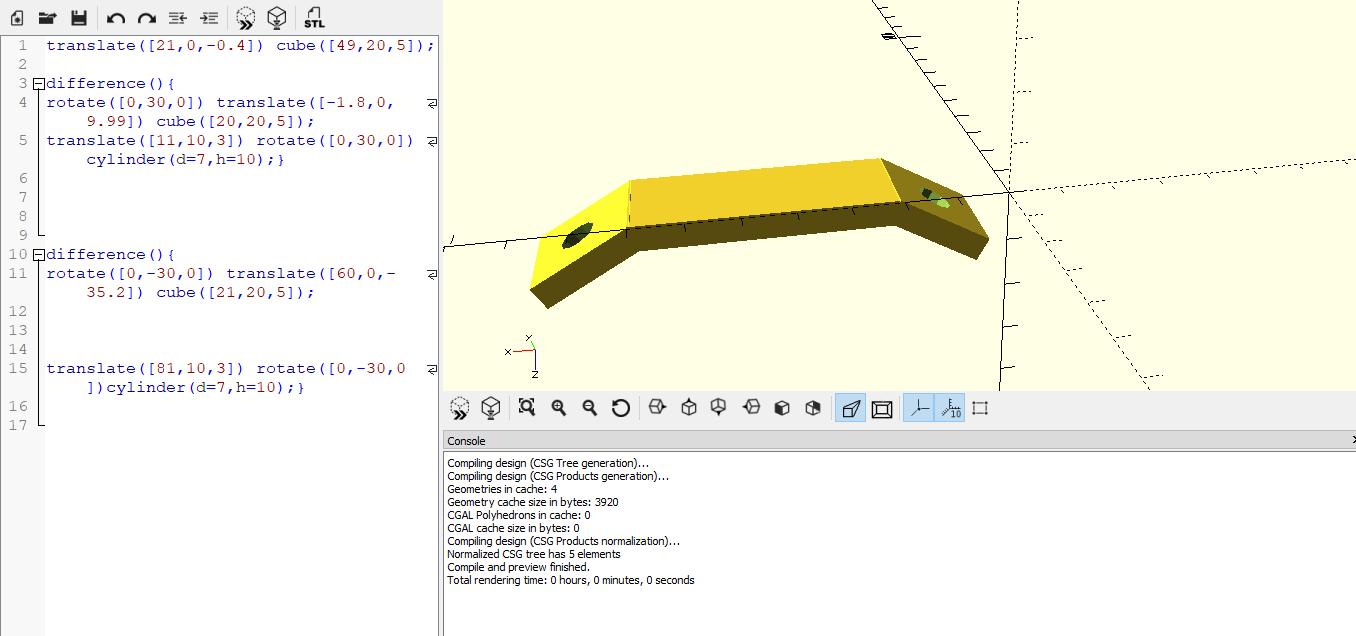Preview the design from the viewer toolbar
The width and height of the screenshot is (1356, 636).
[460, 408]
